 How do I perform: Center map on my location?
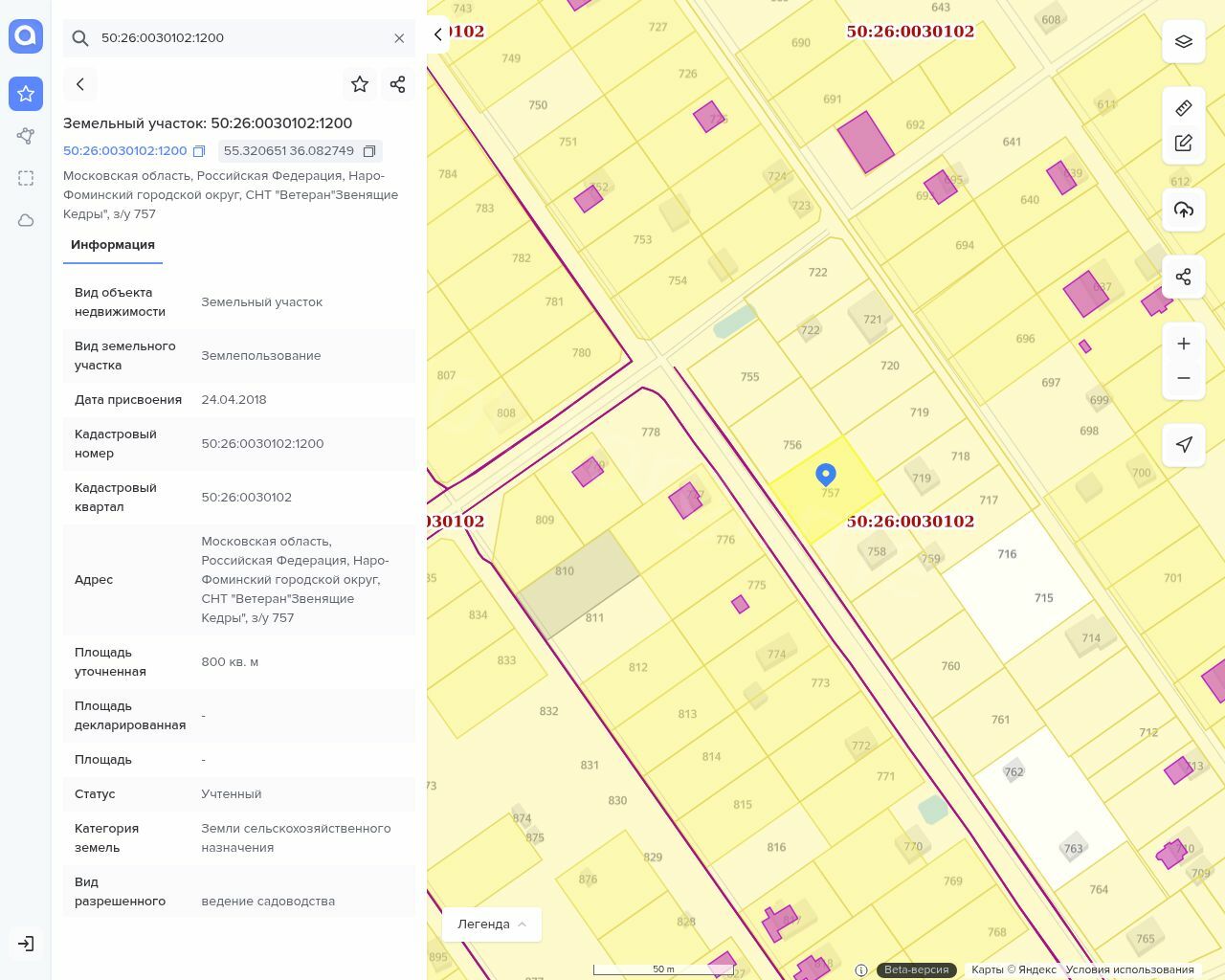point(1183,444)
